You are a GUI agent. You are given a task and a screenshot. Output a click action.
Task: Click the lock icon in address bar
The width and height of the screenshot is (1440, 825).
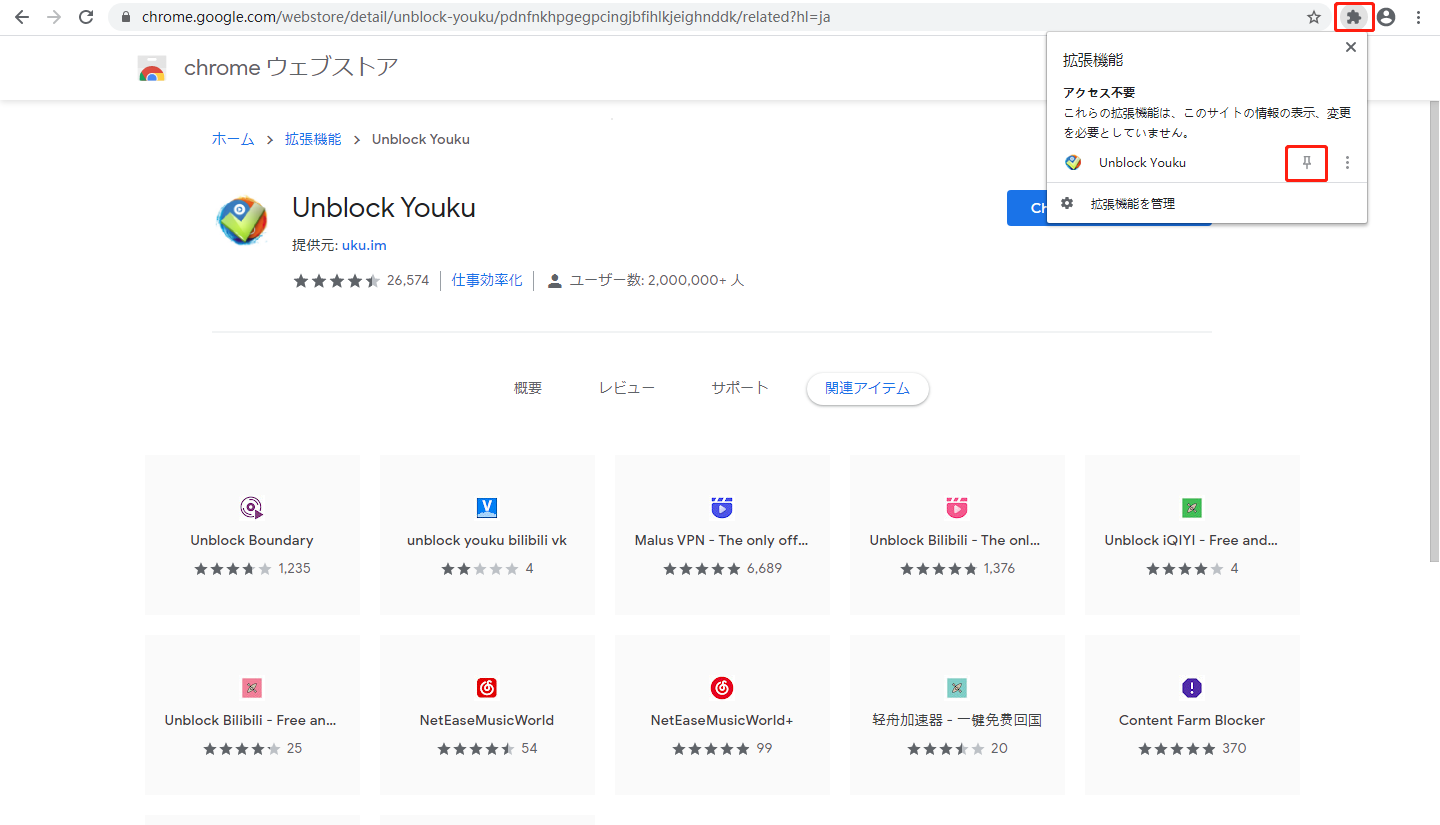click(x=125, y=17)
